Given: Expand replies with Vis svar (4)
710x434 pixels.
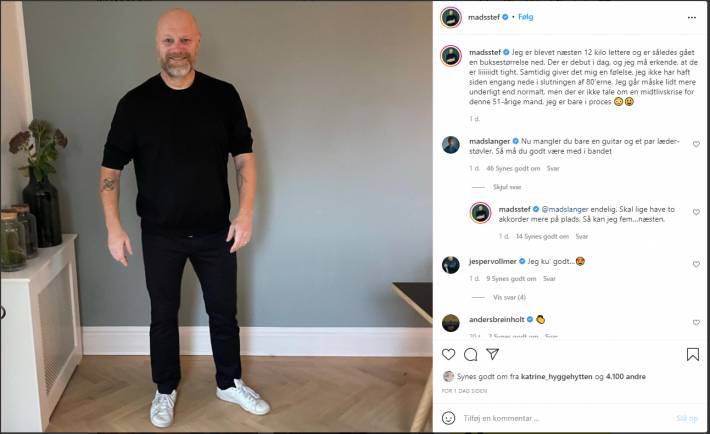Looking at the screenshot, I should [x=509, y=297].
